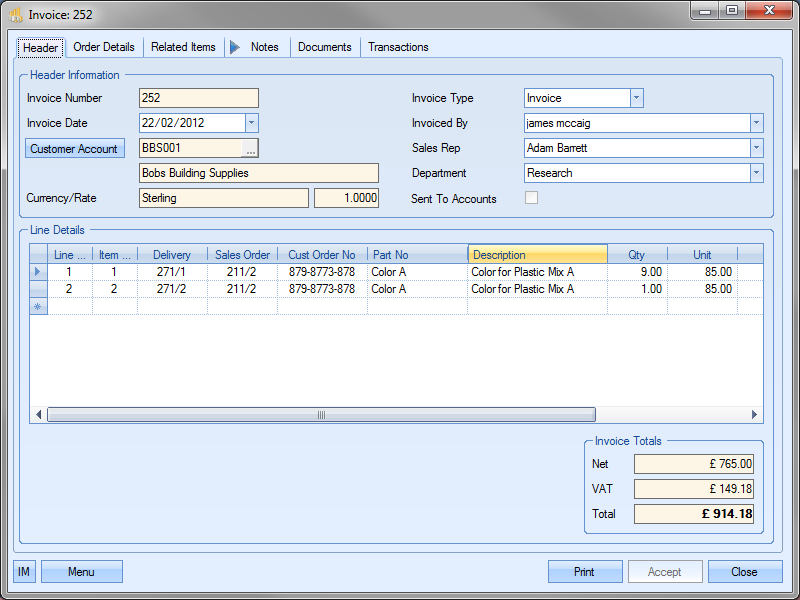This screenshot has height=600, width=800.
Task: Open the Invoice Type dropdown
Action: [x=636, y=98]
